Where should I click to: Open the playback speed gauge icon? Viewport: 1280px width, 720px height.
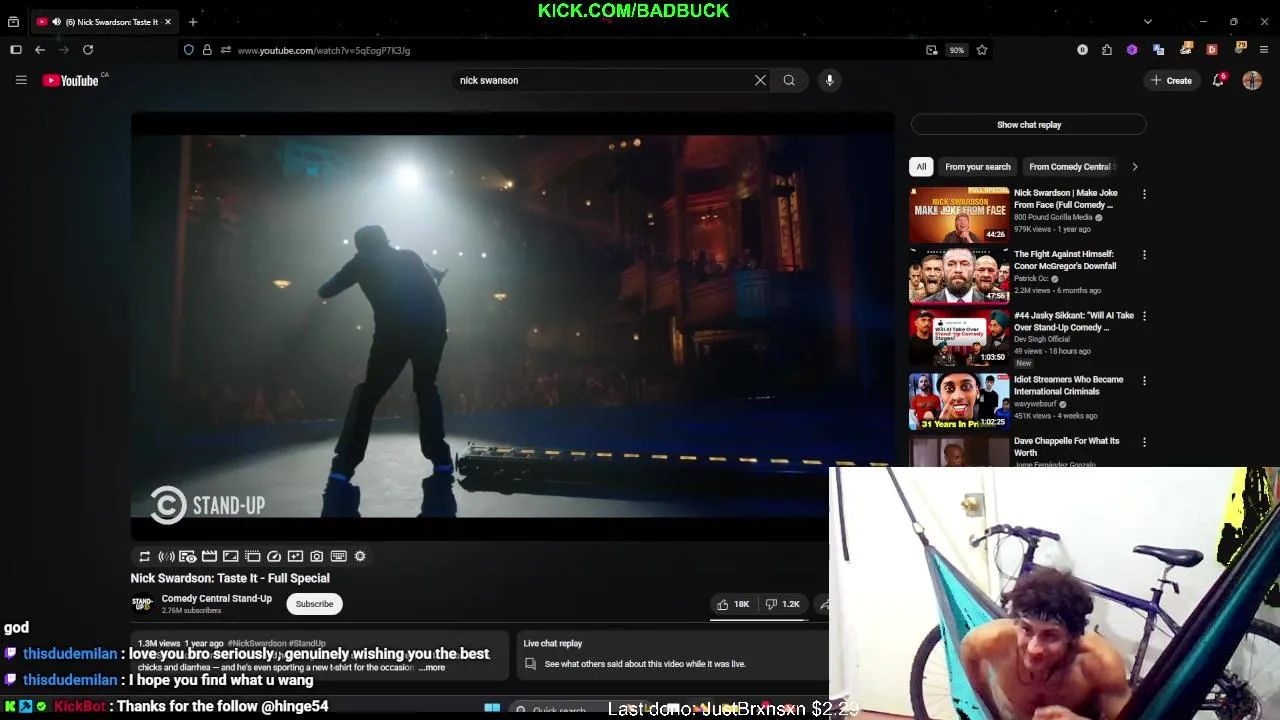[x=274, y=556]
